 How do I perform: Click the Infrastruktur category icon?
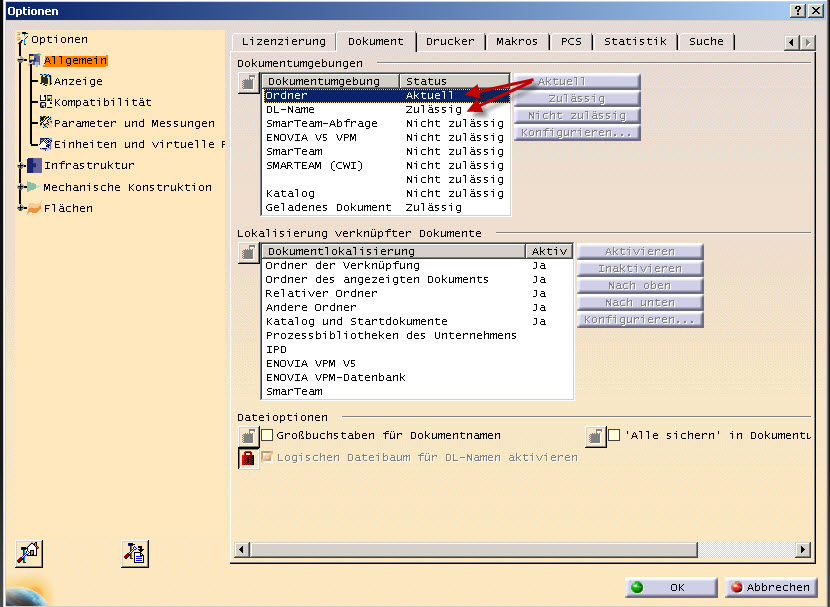(34, 166)
